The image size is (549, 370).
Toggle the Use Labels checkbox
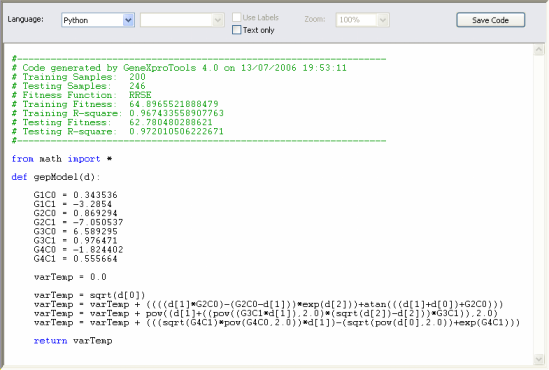coord(237,17)
